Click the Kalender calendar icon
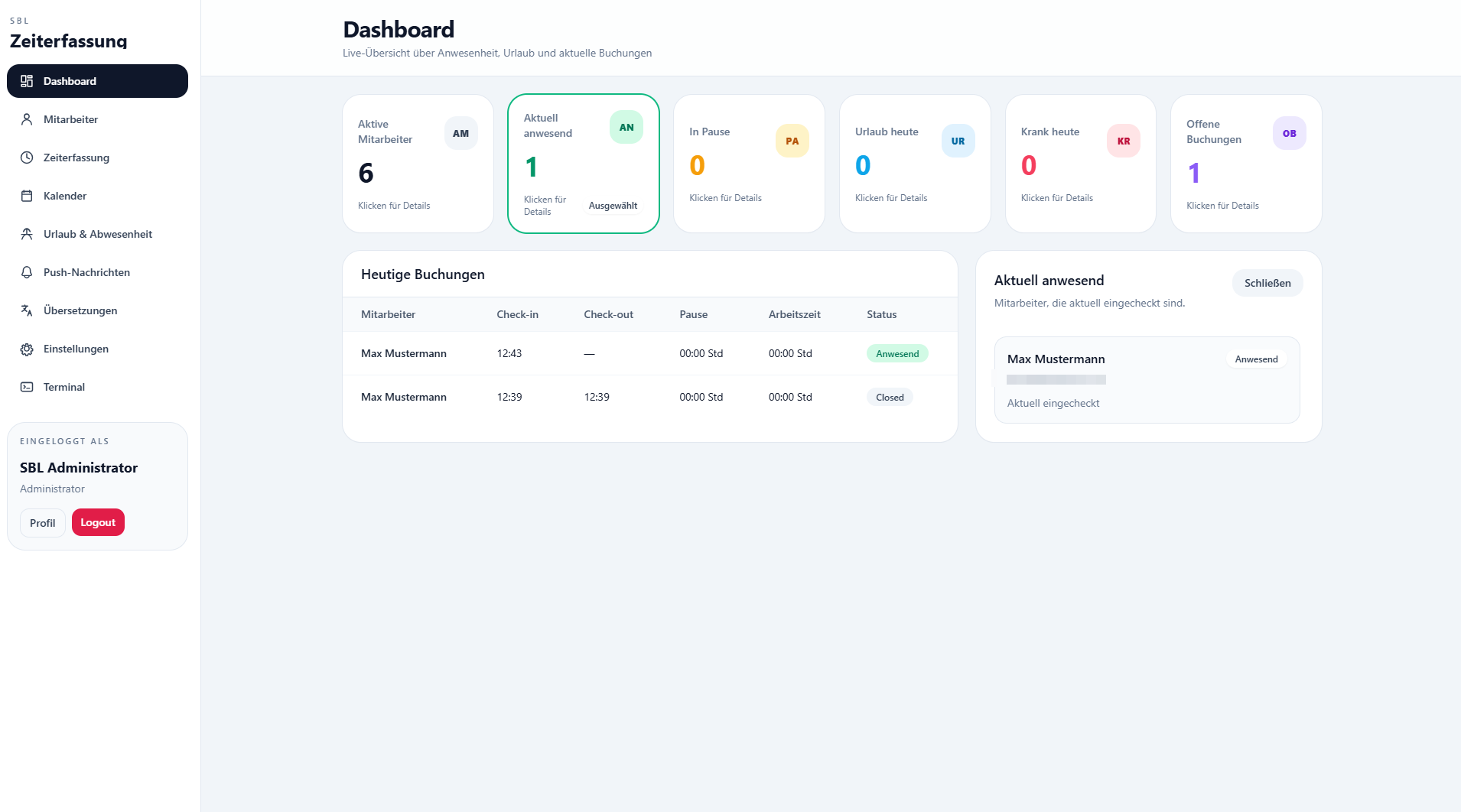Viewport: 1461px width, 812px height. [x=27, y=196]
